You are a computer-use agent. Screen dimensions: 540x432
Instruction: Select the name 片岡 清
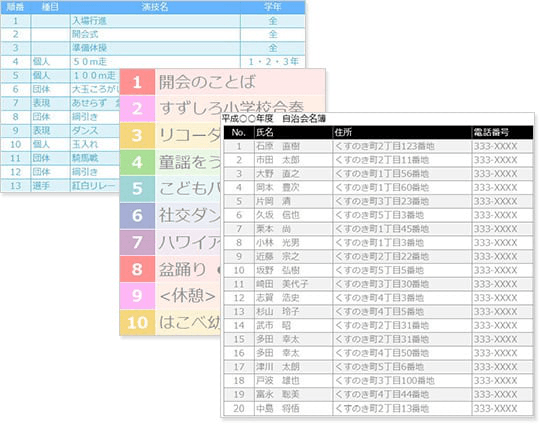tap(273, 202)
